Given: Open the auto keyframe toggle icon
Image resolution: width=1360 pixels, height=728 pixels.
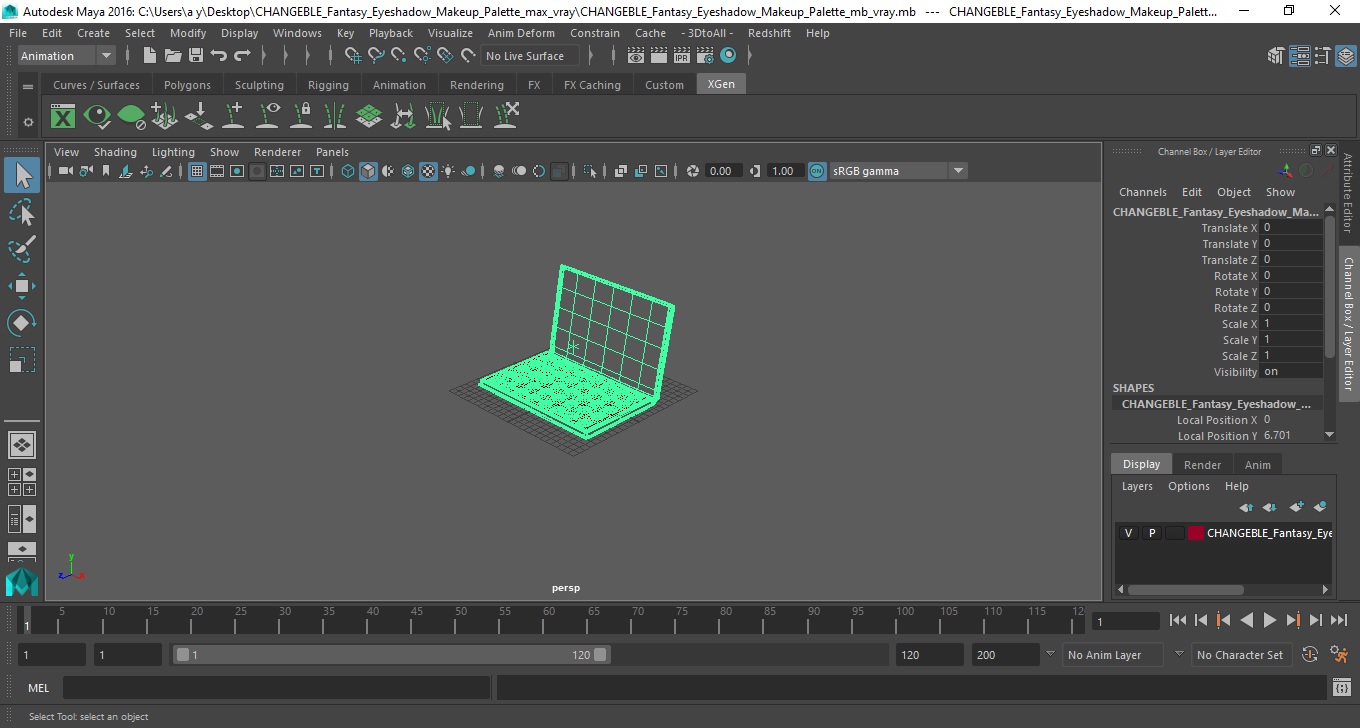Looking at the screenshot, I should point(1311,655).
